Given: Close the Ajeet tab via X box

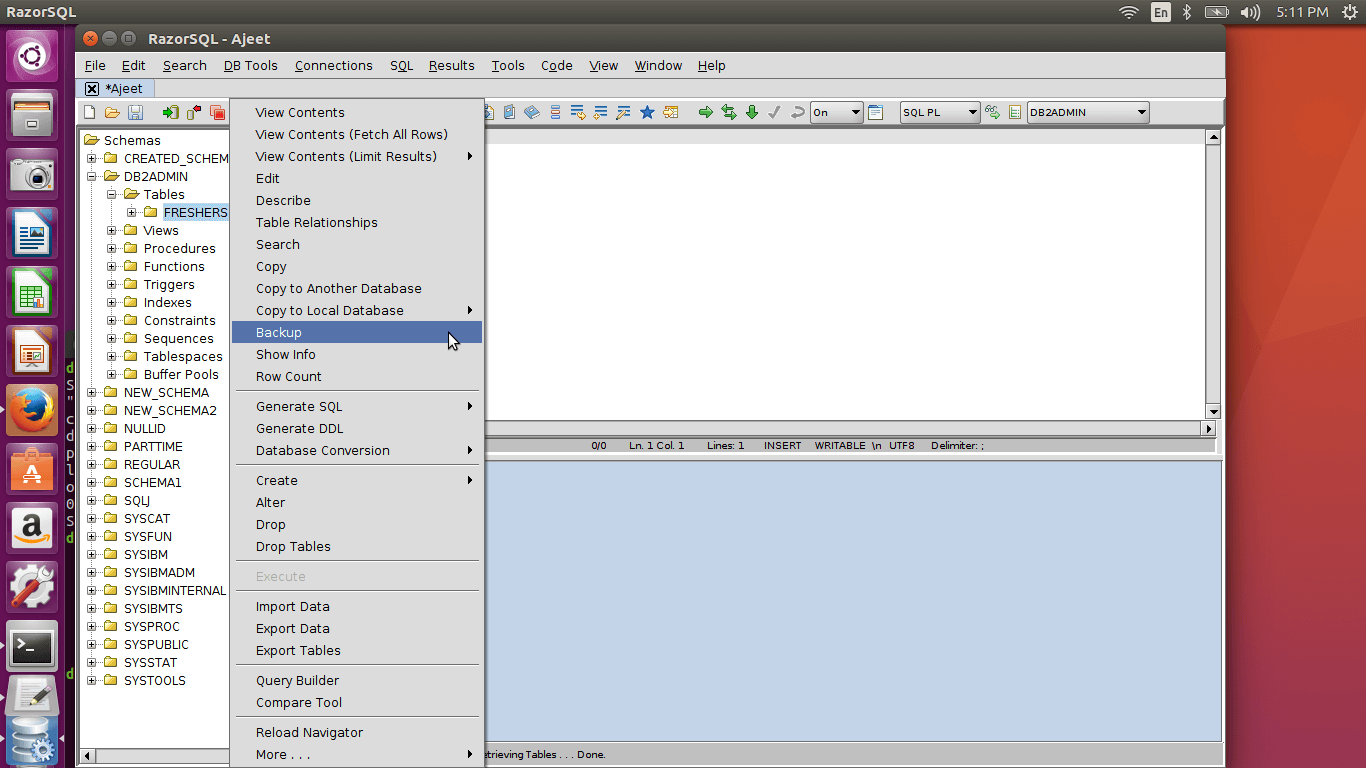Looking at the screenshot, I should pos(92,89).
